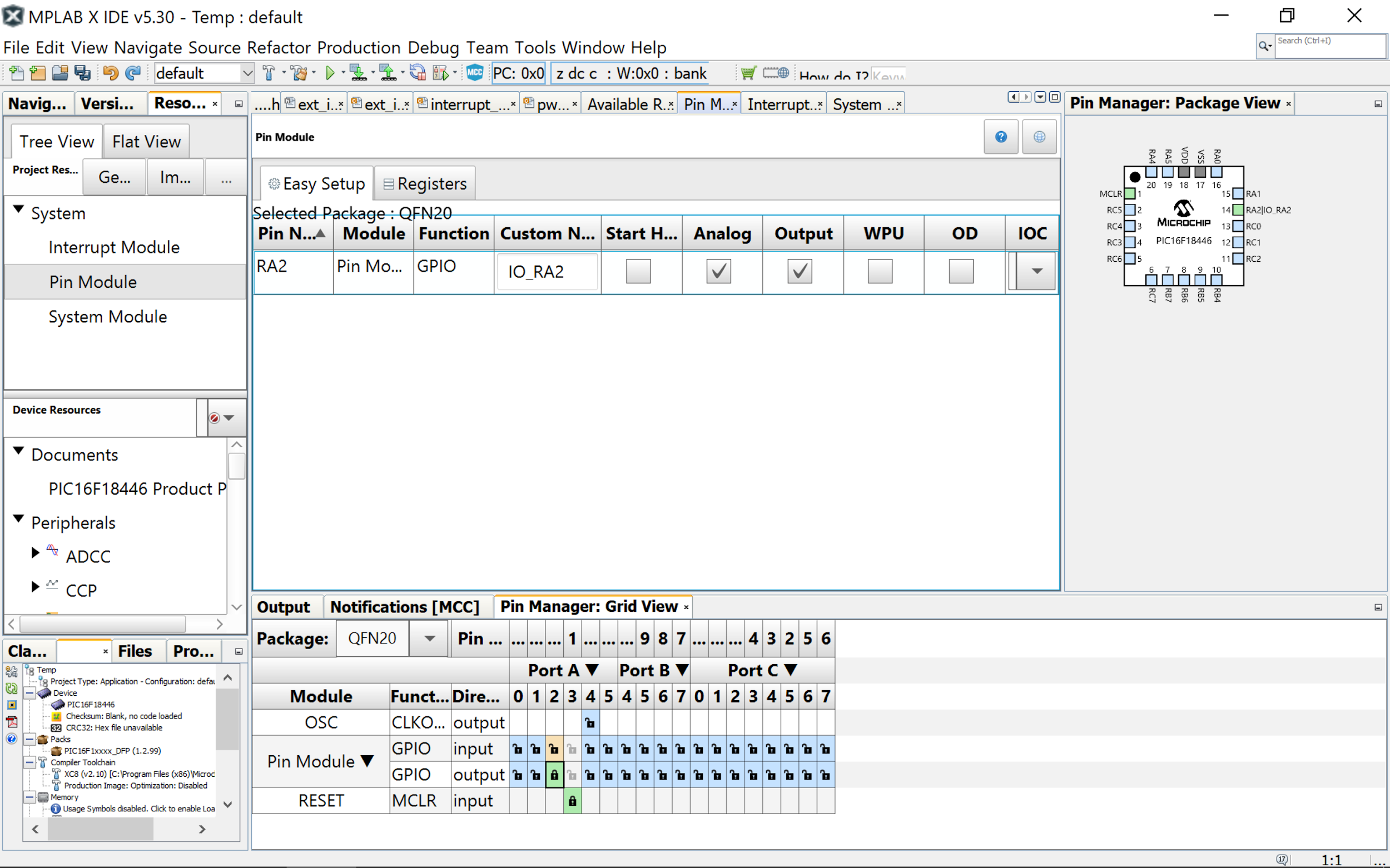Toggle WPU checkbox for RA2
The image size is (1390, 868).
coord(880,271)
